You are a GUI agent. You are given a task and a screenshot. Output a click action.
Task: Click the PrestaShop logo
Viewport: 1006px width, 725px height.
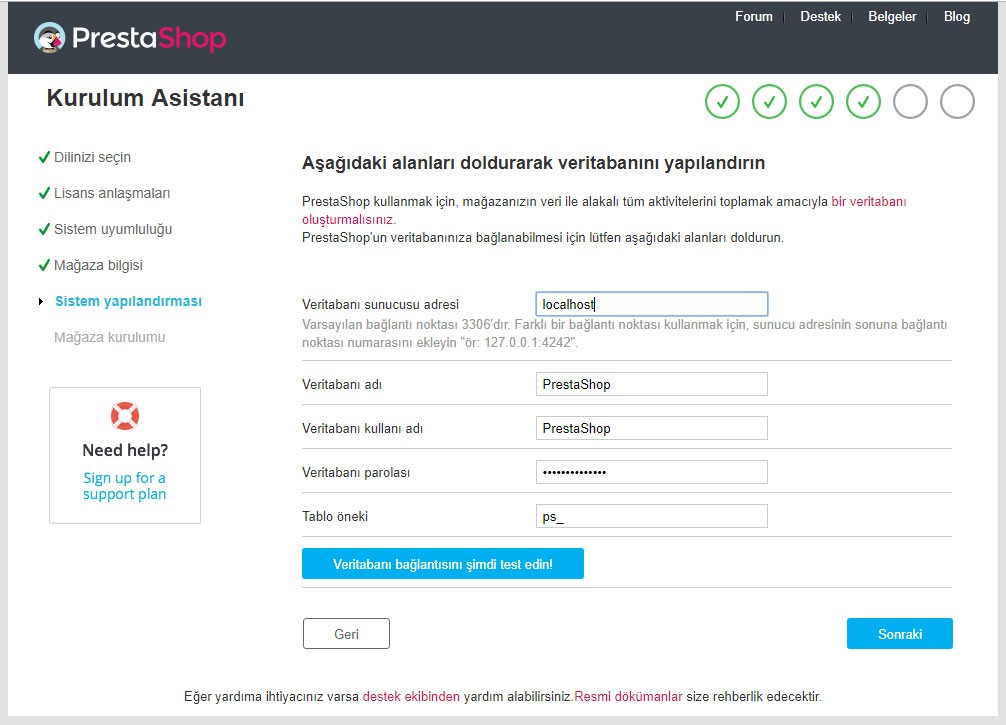tap(130, 38)
